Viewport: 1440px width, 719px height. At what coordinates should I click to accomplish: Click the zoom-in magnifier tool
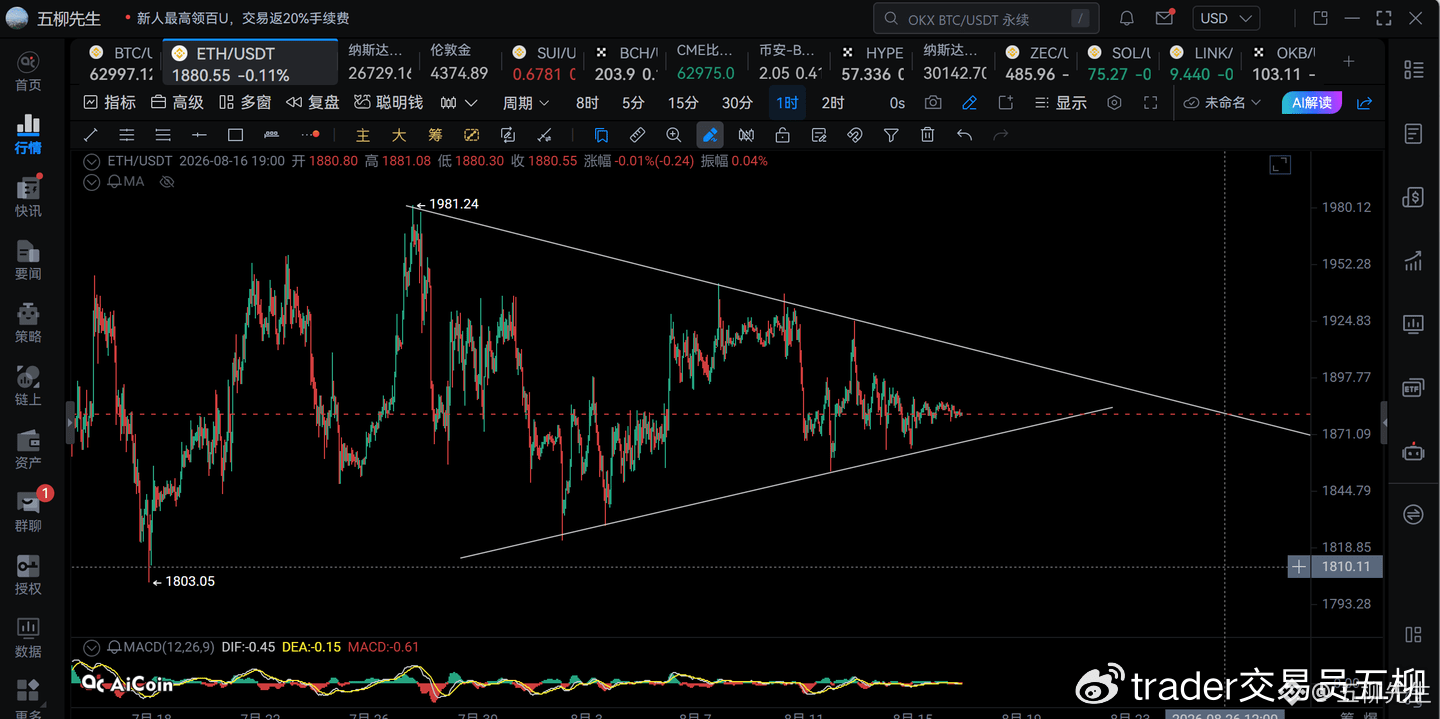674,135
